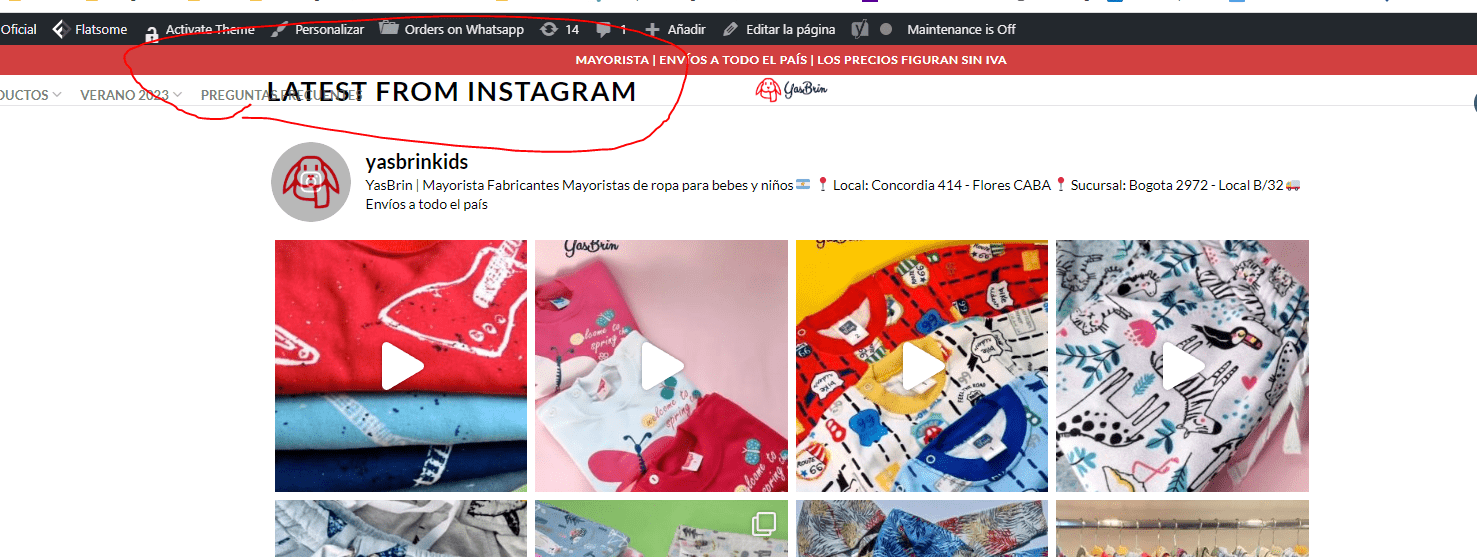Image resolution: width=1477 pixels, height=557 pixels.
Task: Expand the VERANO 2023 dropdown menu
Action: pos(131,95)
